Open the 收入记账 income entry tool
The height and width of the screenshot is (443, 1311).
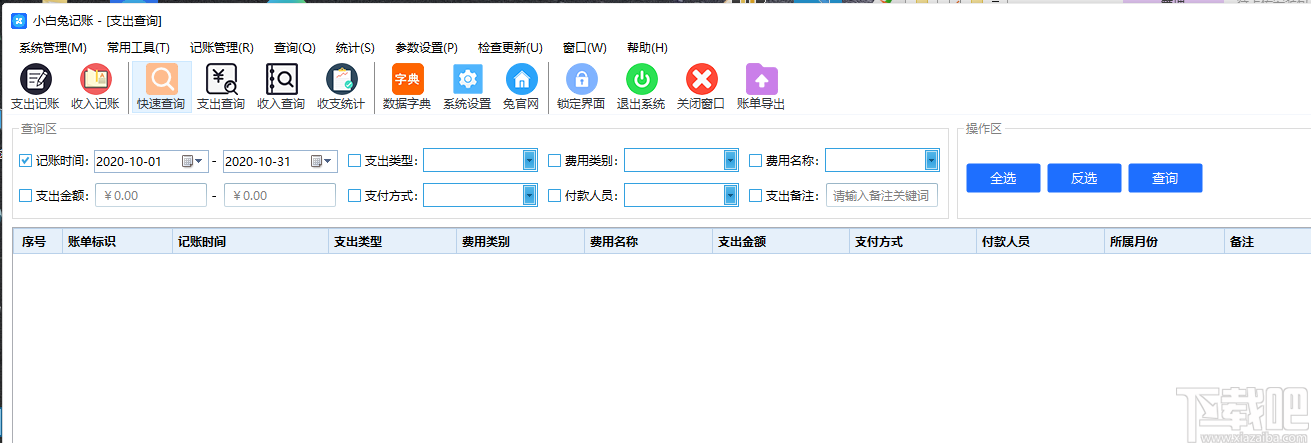tap(95, 86)
